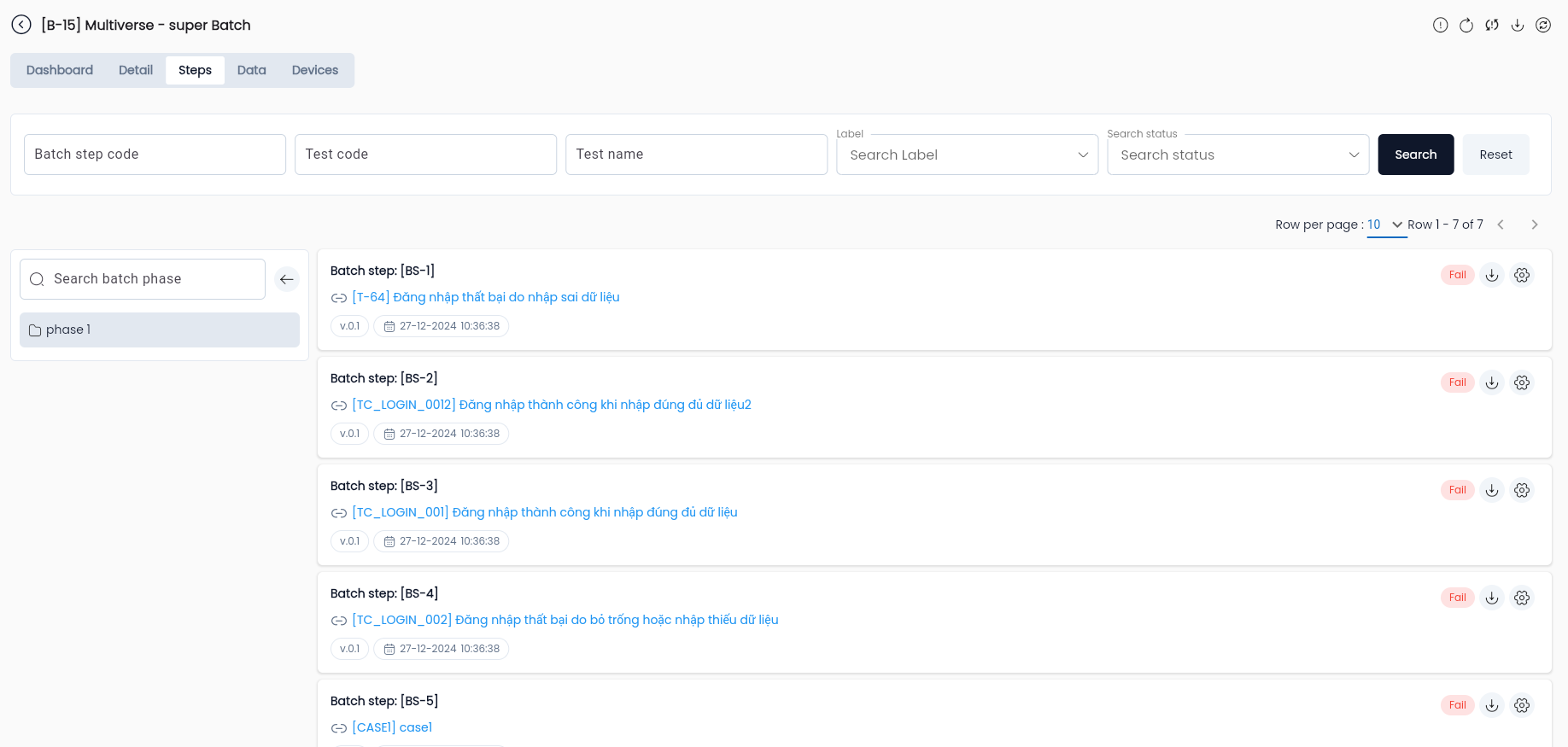Viewport: 1568px width, 747px height.
Task: Expand the Search status dropdown
Action: (x=1238, y=155)
